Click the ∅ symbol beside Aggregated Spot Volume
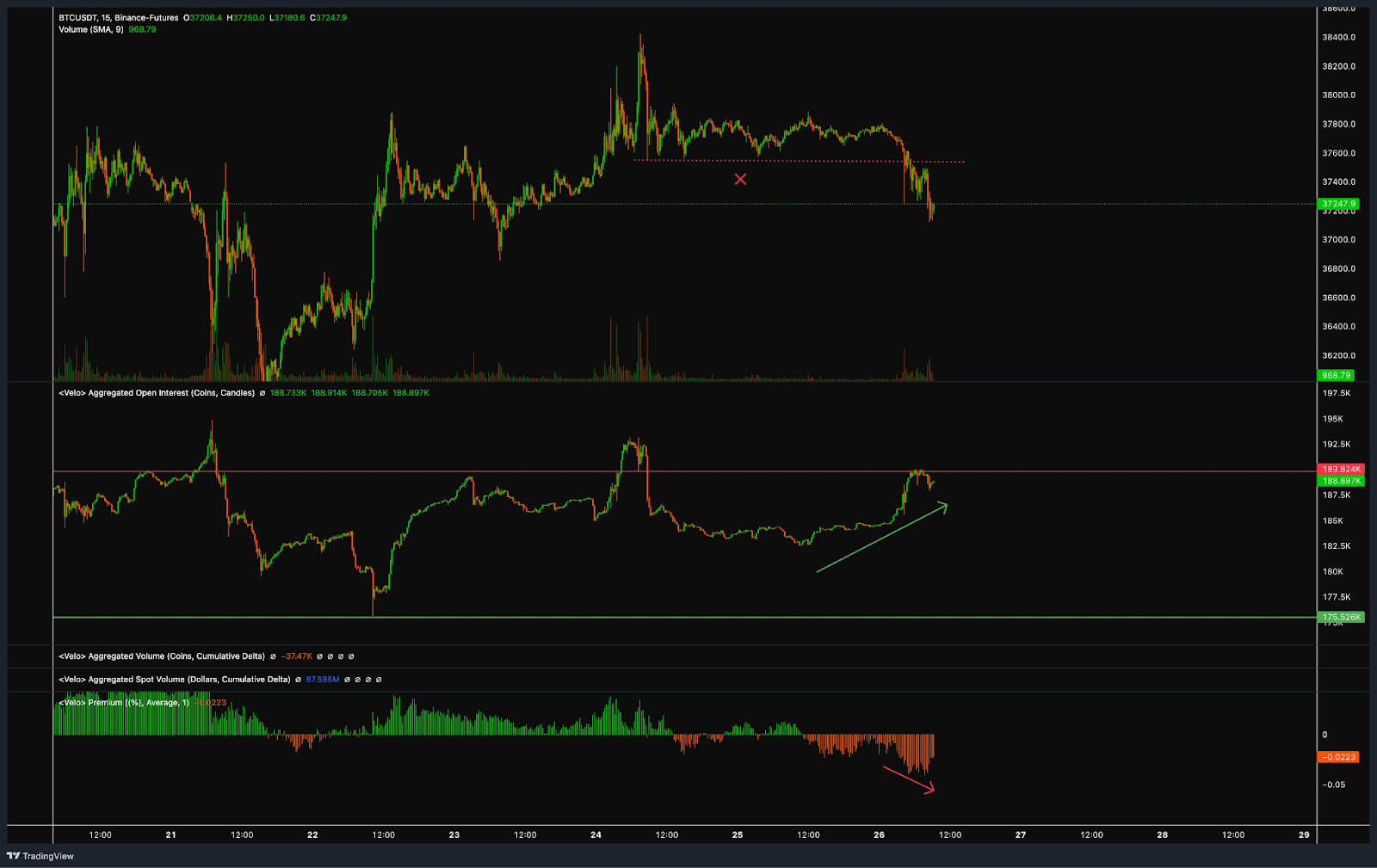The height and width of the screenshot is (868, 1377). 298,680
